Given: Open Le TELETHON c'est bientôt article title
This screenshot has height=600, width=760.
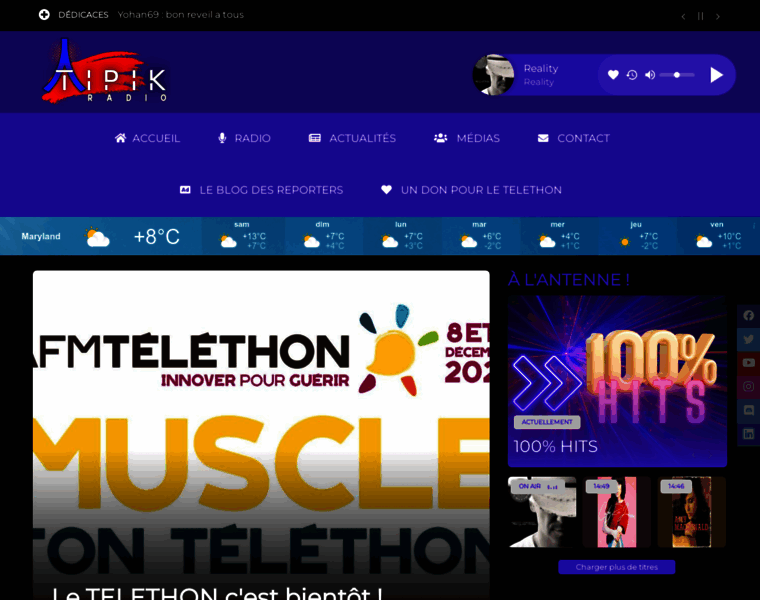Looking at the screenshot, I should coord(217,594).
